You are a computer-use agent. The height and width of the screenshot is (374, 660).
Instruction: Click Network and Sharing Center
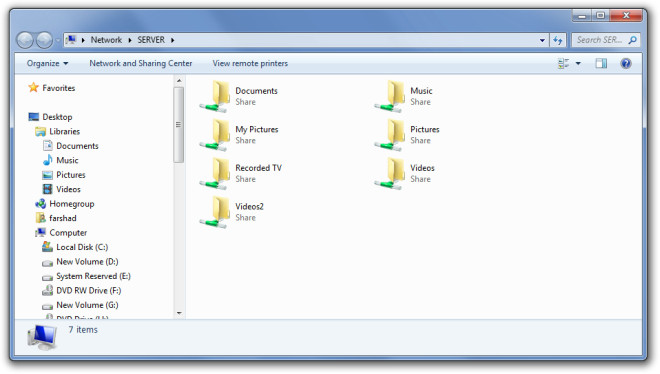[x=141, y=63]
